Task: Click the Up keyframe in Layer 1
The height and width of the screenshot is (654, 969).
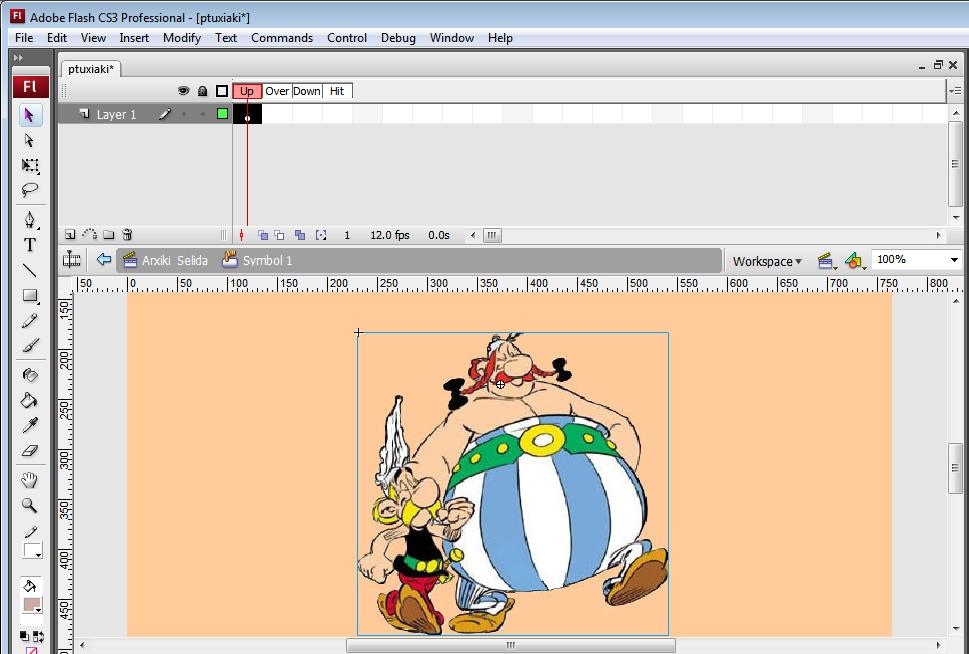Action: point(247,114)
